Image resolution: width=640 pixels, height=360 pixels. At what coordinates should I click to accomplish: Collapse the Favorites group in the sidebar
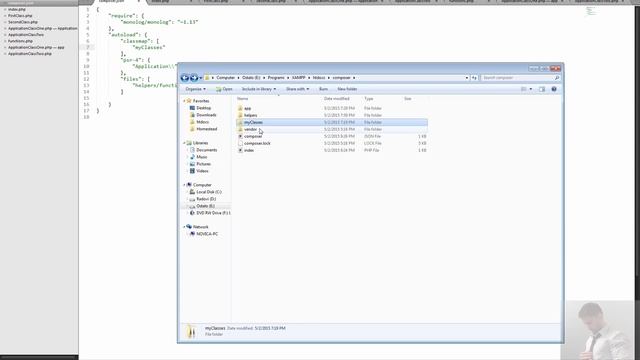[184, 101]
